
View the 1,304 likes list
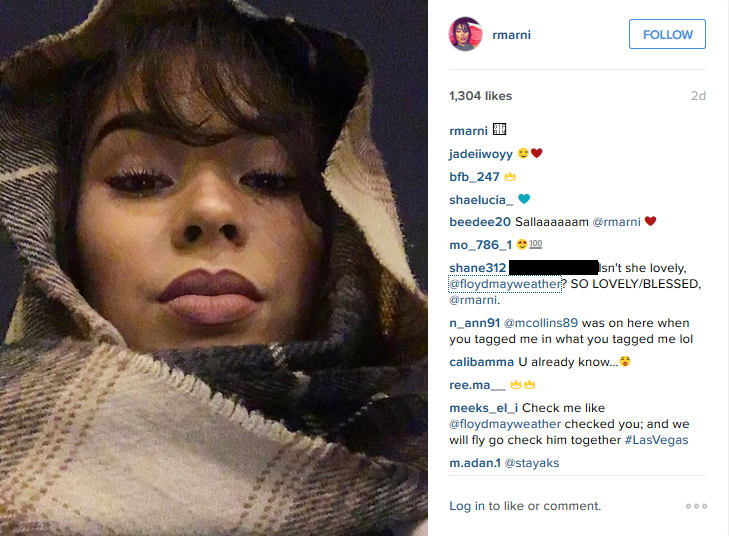coord(480,96)
